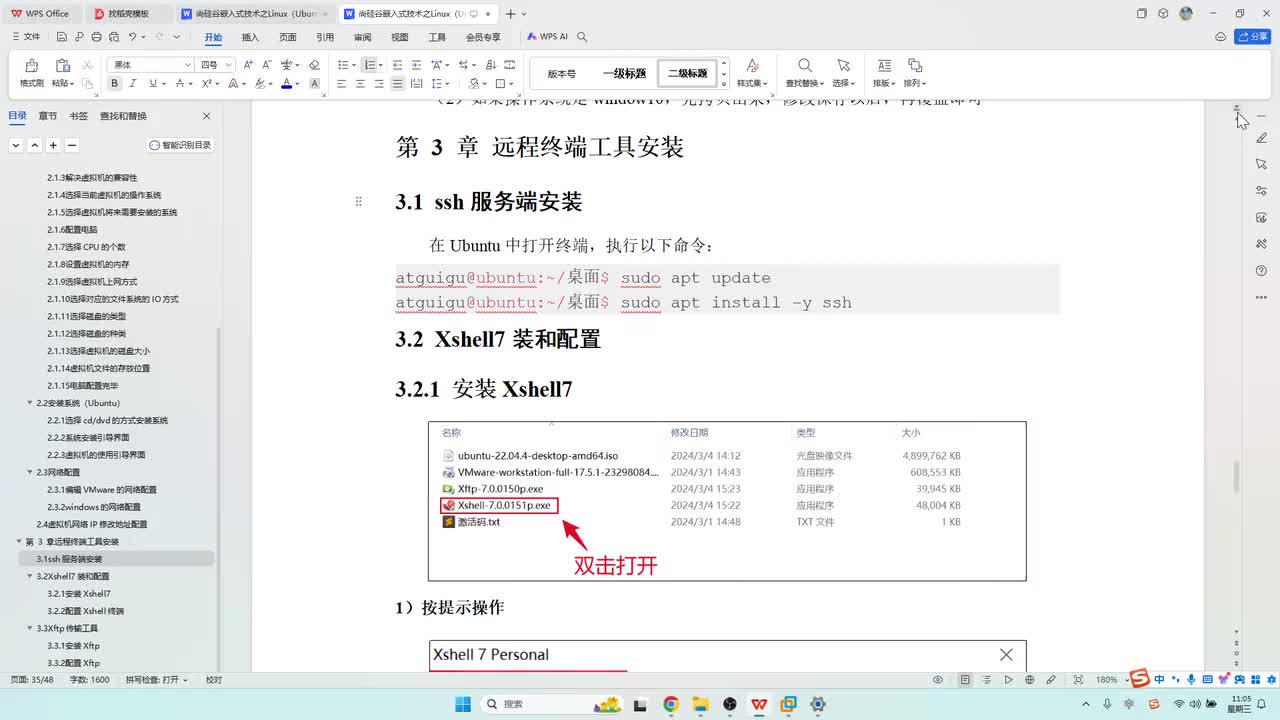The height and width of the screenshot is (720, 1280).
Task: Jump to 3.2.1安装 Xshell7 in outline
Action: (79, 593)
